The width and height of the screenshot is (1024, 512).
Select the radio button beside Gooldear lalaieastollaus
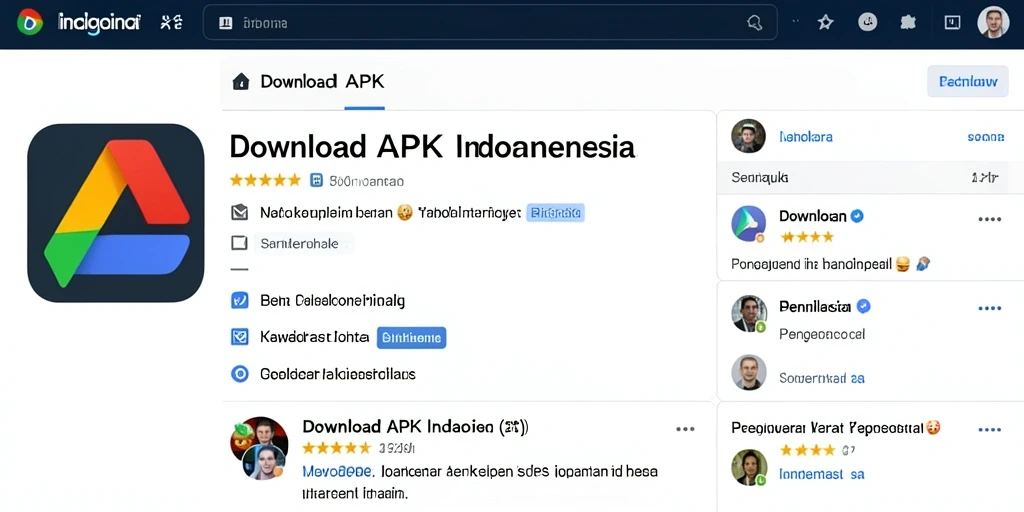(240, 374)
